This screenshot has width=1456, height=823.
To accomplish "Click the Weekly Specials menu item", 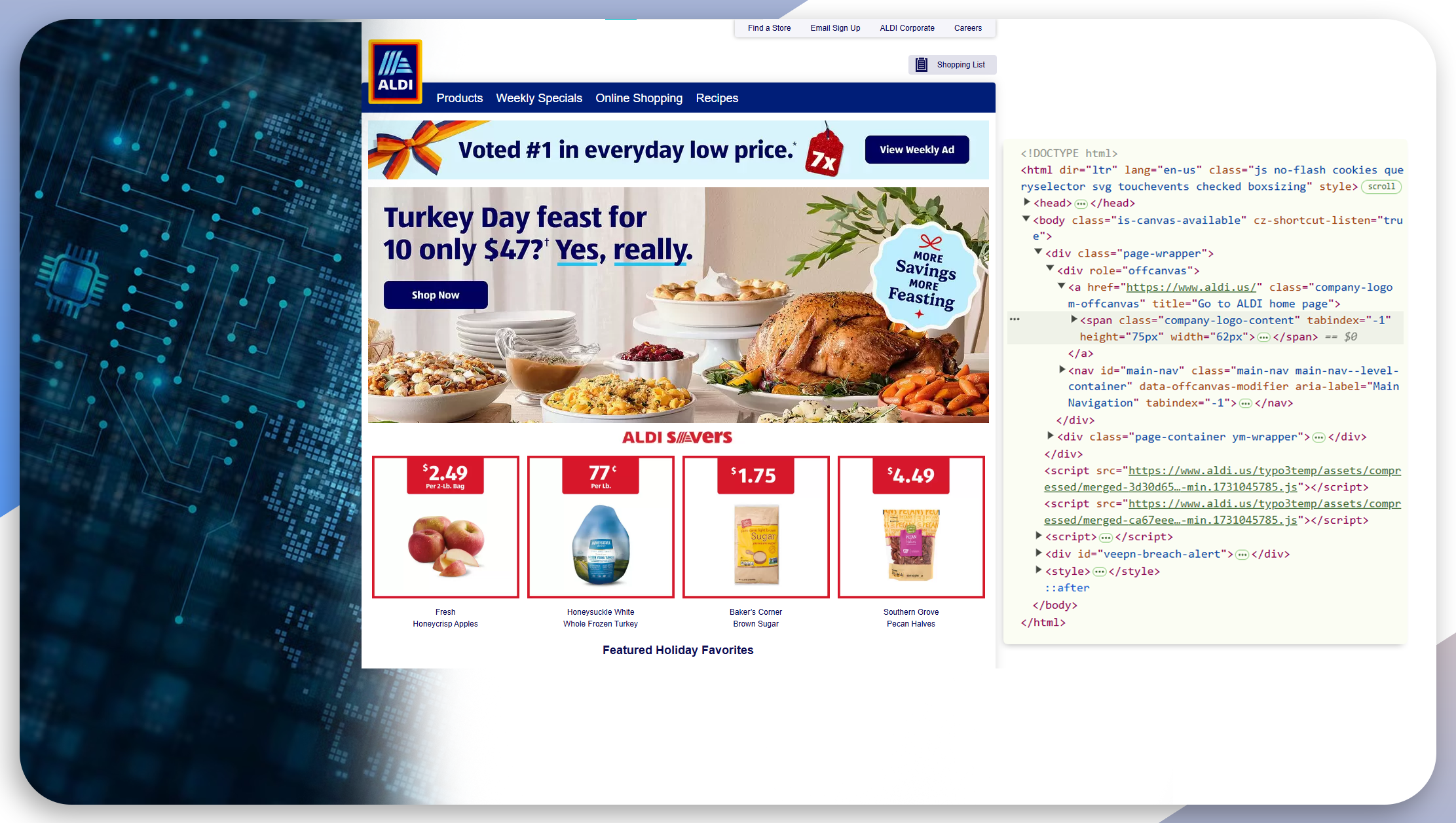I will click(539, 98).
